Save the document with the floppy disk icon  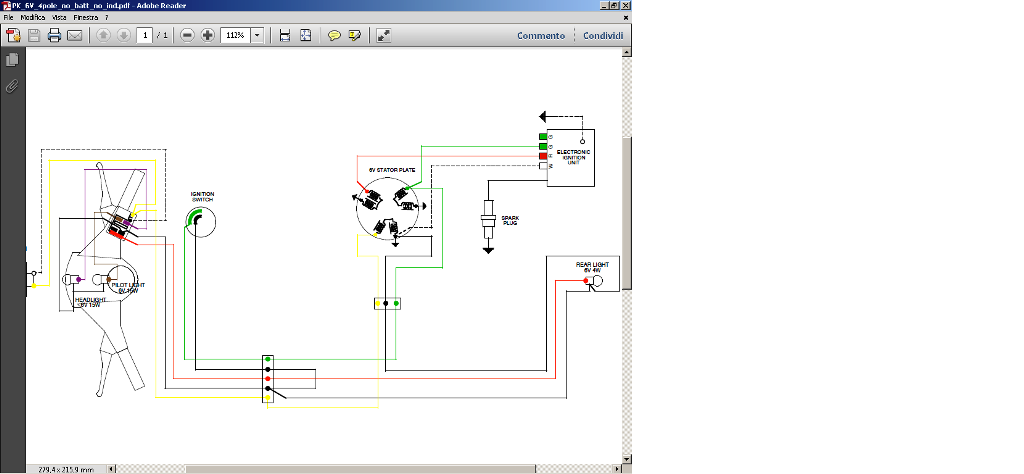pos(34,35)
